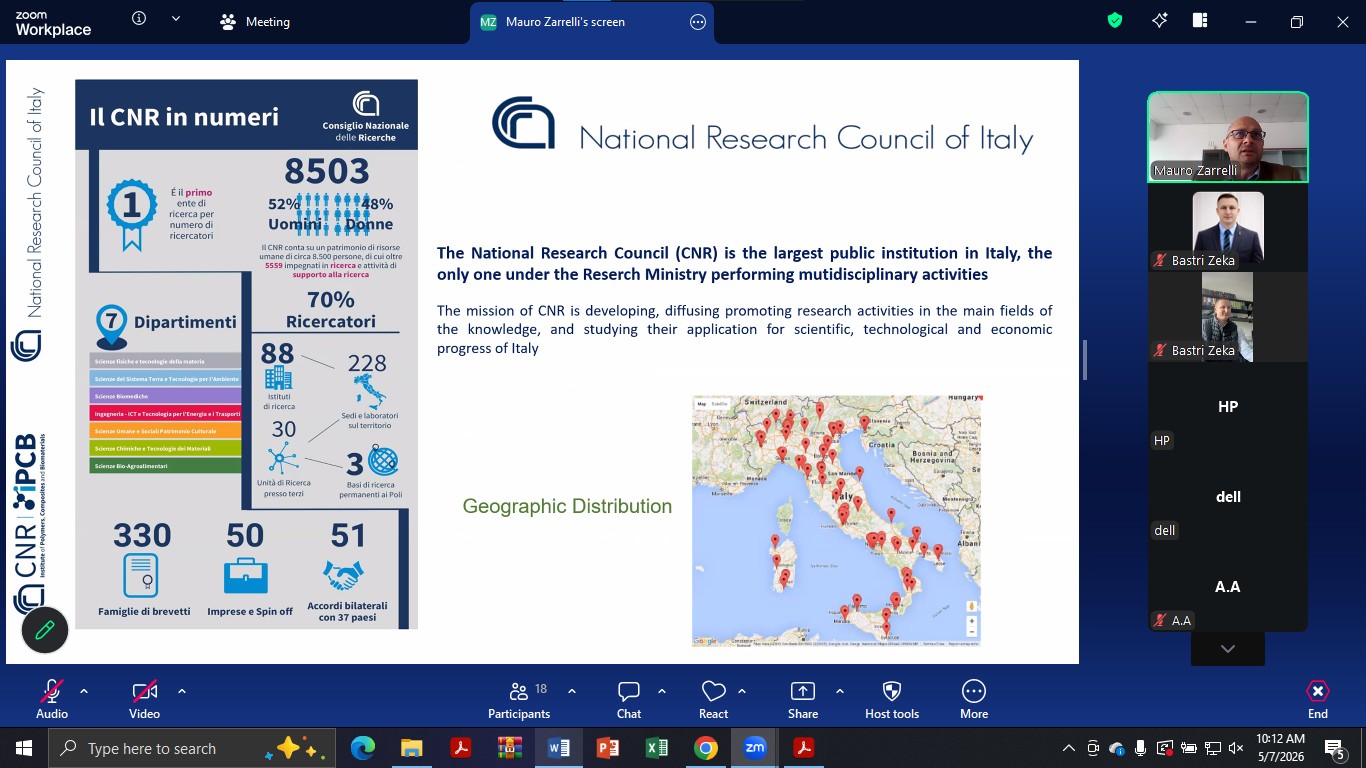Open Google Chrome from taskbar

pos(706,748)
